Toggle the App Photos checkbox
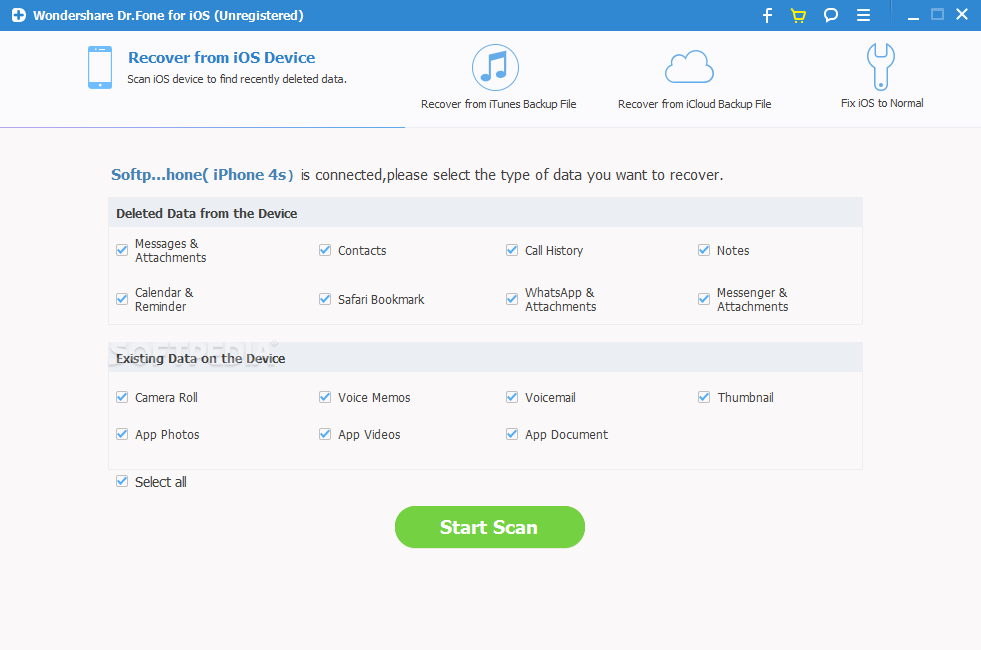981x650 pixels. pos(122,434)
